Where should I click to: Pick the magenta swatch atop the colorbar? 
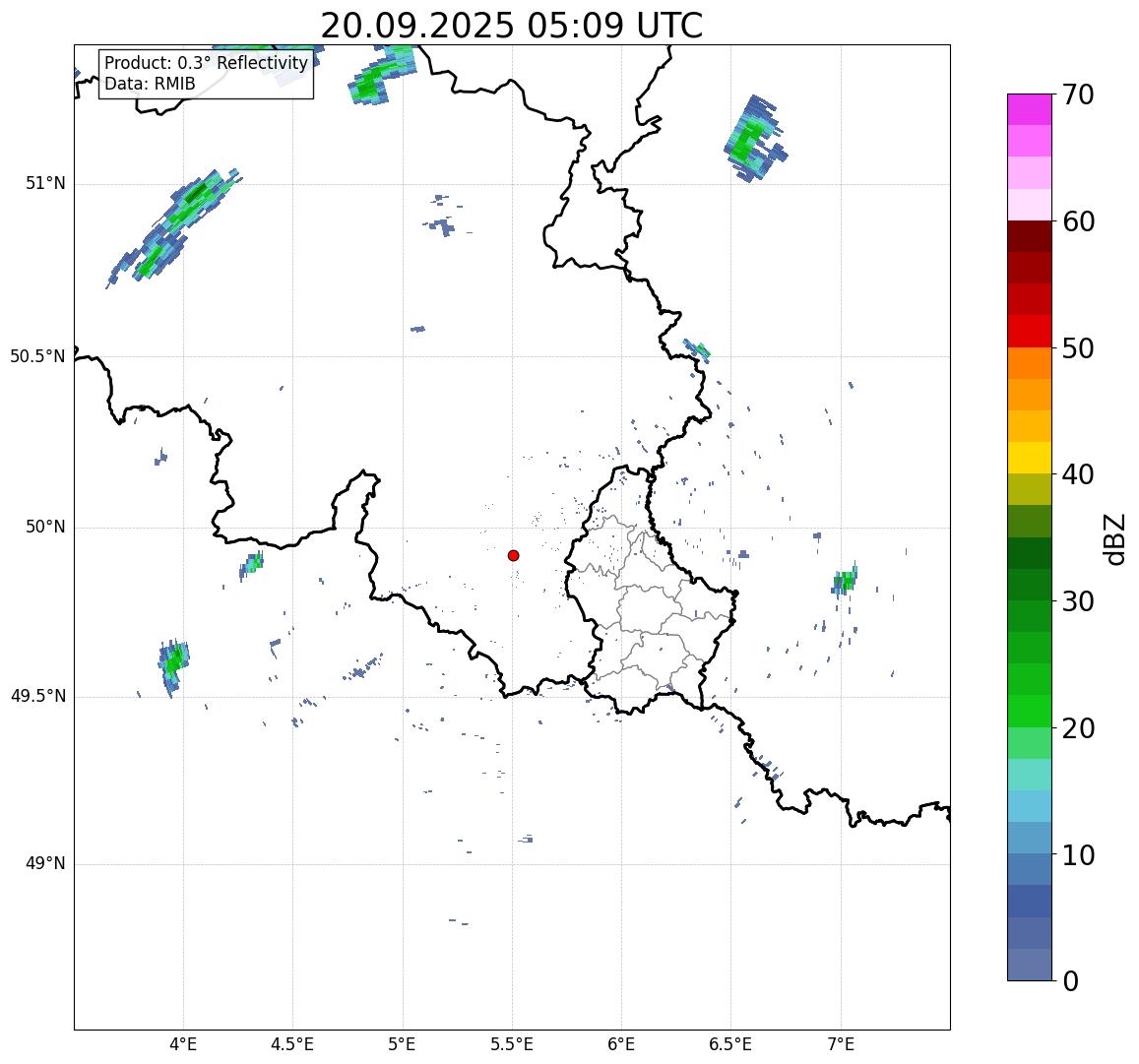point(1030,109)
